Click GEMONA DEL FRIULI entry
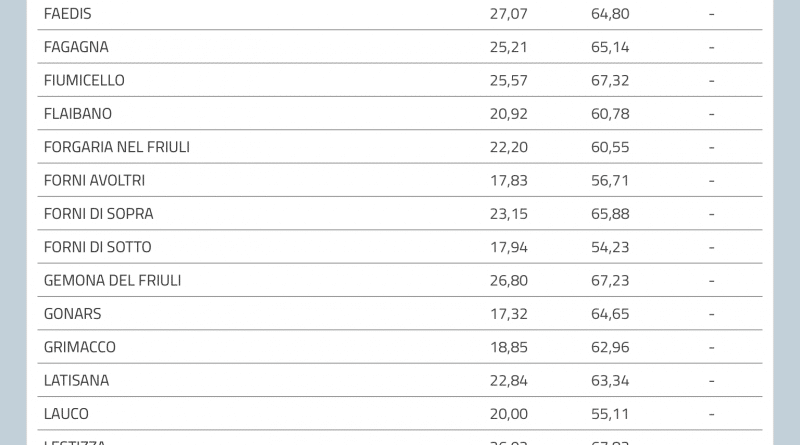The height and width of the screenshot is (445, 800). tap(112, 281)
